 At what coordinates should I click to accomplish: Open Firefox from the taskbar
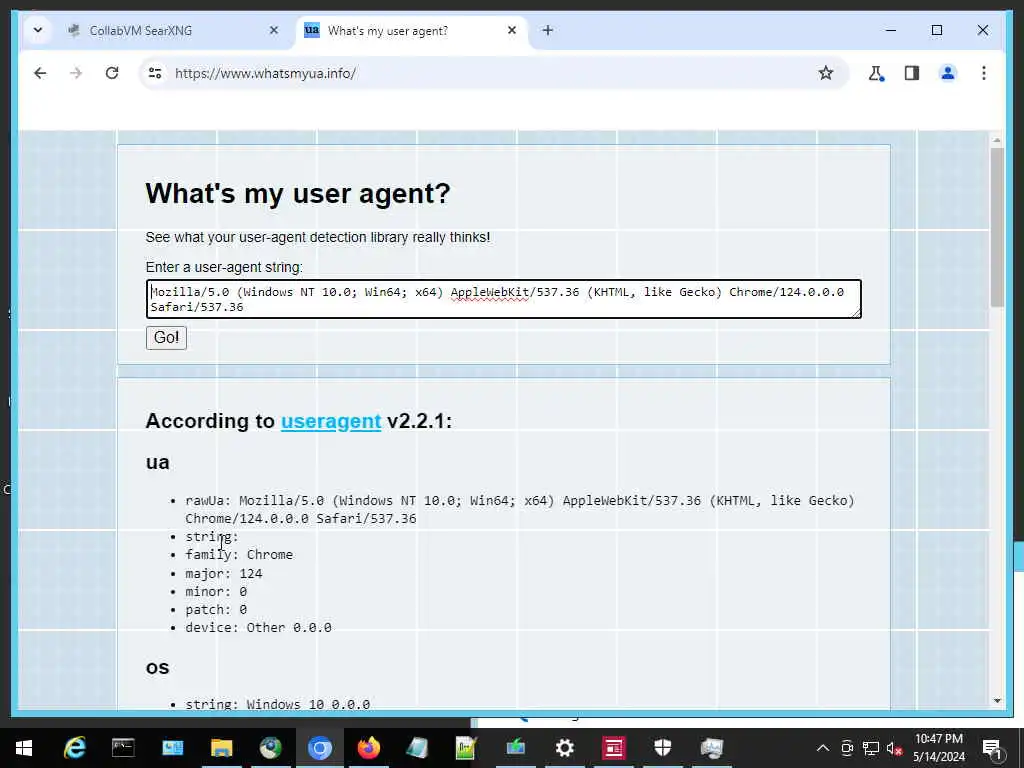(x=368, y=748)
